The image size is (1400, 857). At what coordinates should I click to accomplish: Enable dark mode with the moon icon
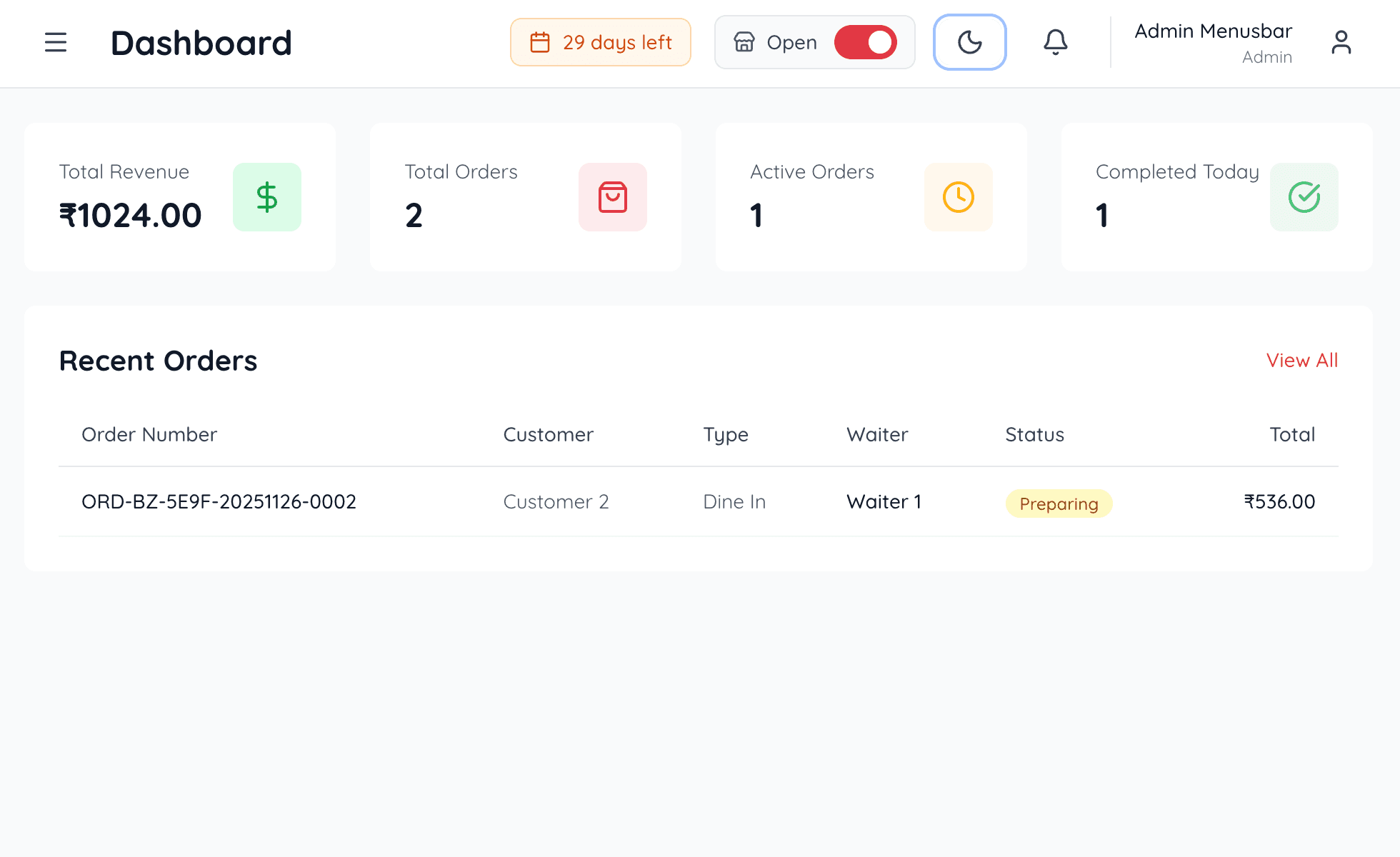[x=969, y=42]
